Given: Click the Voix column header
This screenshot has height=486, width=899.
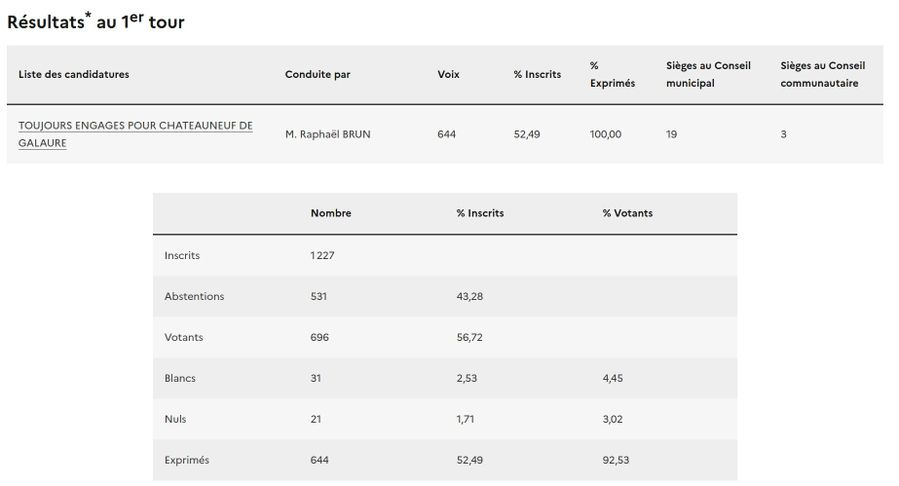Looking at the screenshot, I should [449, 75].
